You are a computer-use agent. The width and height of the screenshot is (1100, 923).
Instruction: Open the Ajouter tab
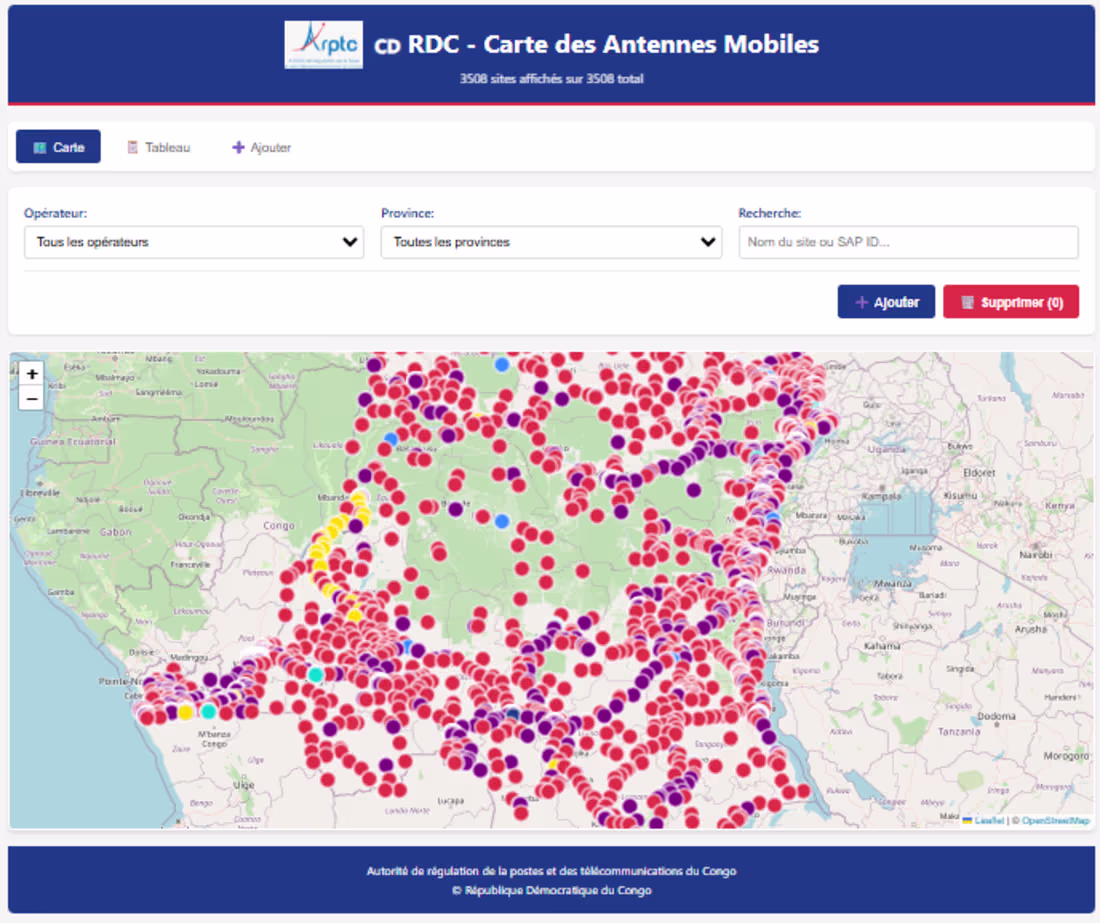coord(262,147)
